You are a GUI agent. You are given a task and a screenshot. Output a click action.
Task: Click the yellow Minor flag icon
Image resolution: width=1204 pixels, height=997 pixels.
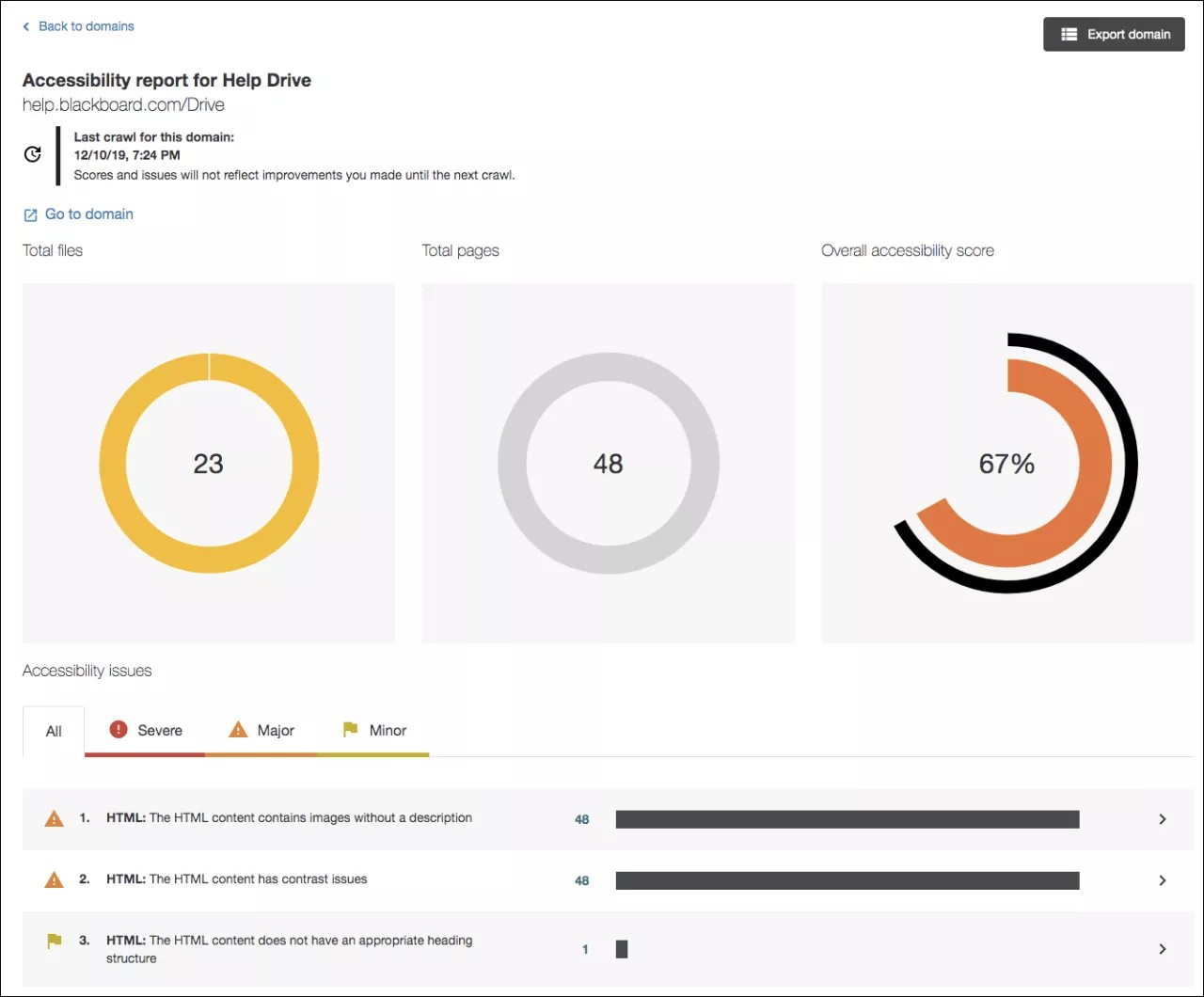pos(350,730)
